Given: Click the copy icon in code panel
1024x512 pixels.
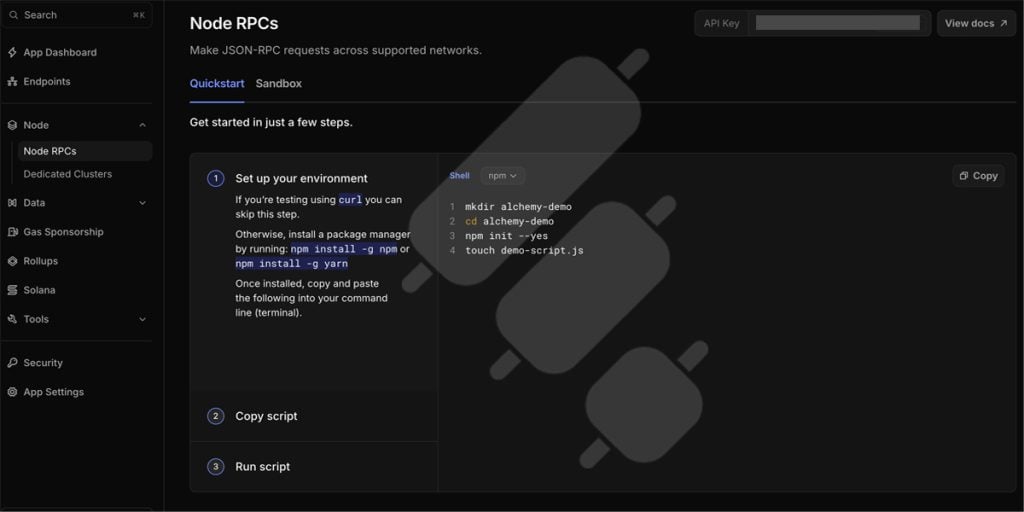Looking at the screenshot, I should (964, 176).
